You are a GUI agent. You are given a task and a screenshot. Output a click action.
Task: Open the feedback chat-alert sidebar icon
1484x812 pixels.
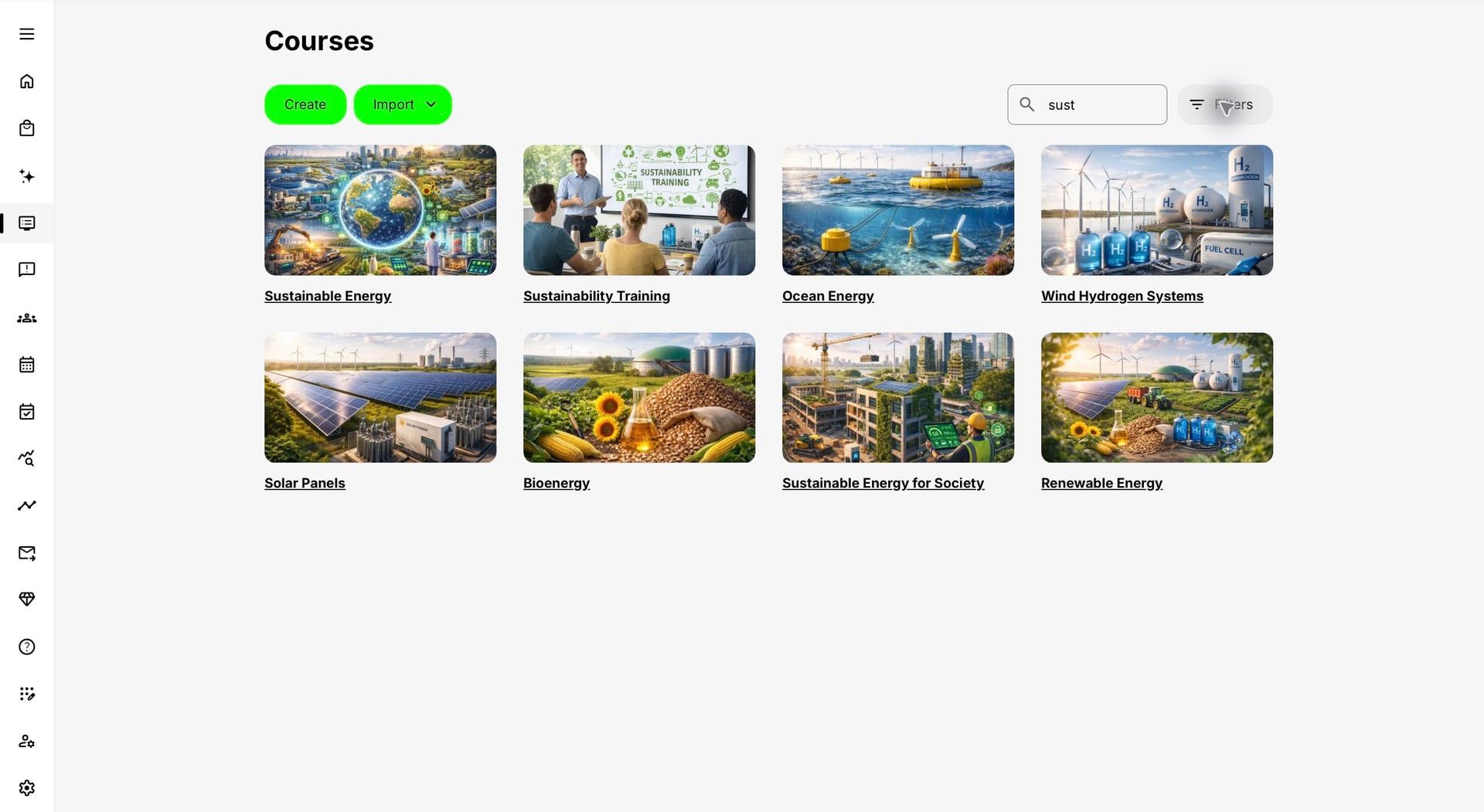pyautogui.click(x=27, y=270)
